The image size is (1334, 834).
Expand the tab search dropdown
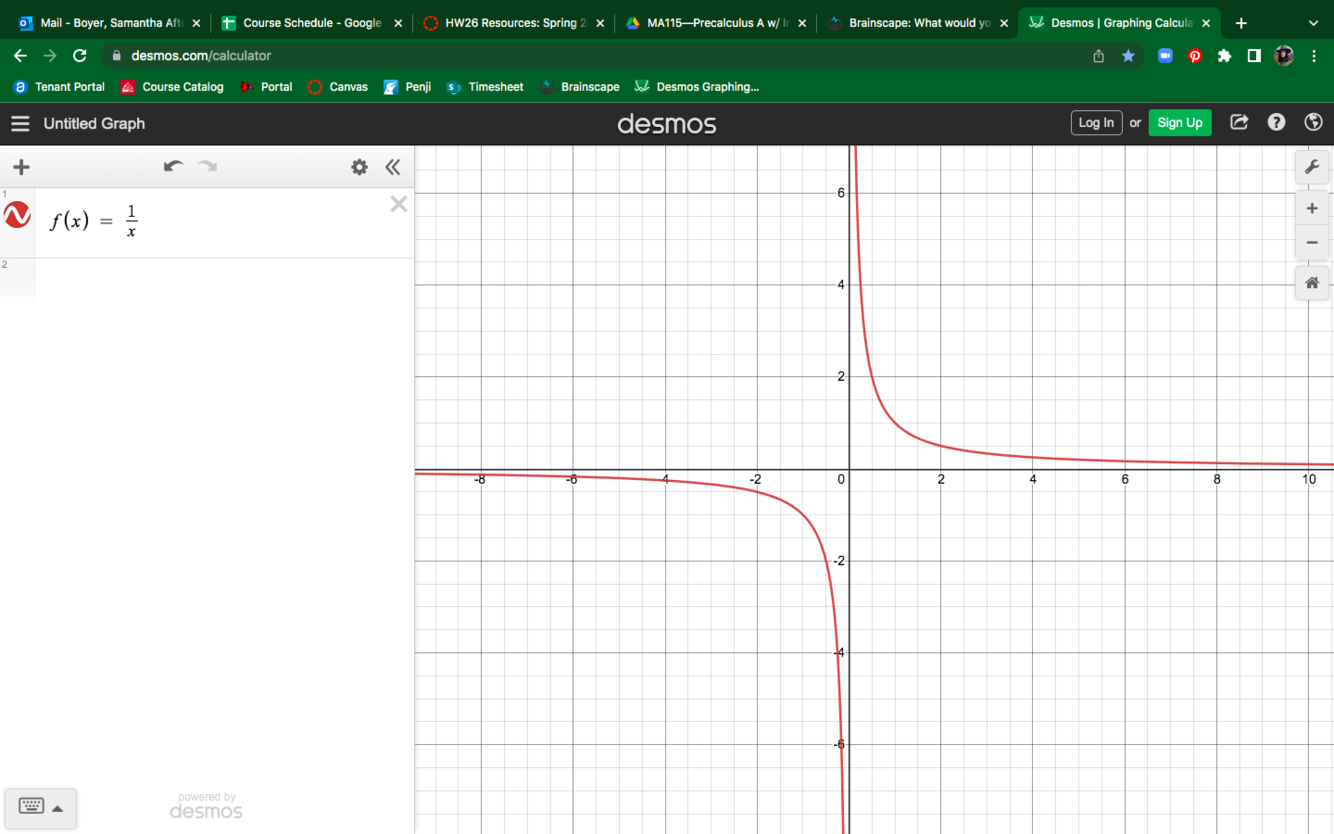click(1313, 23)
